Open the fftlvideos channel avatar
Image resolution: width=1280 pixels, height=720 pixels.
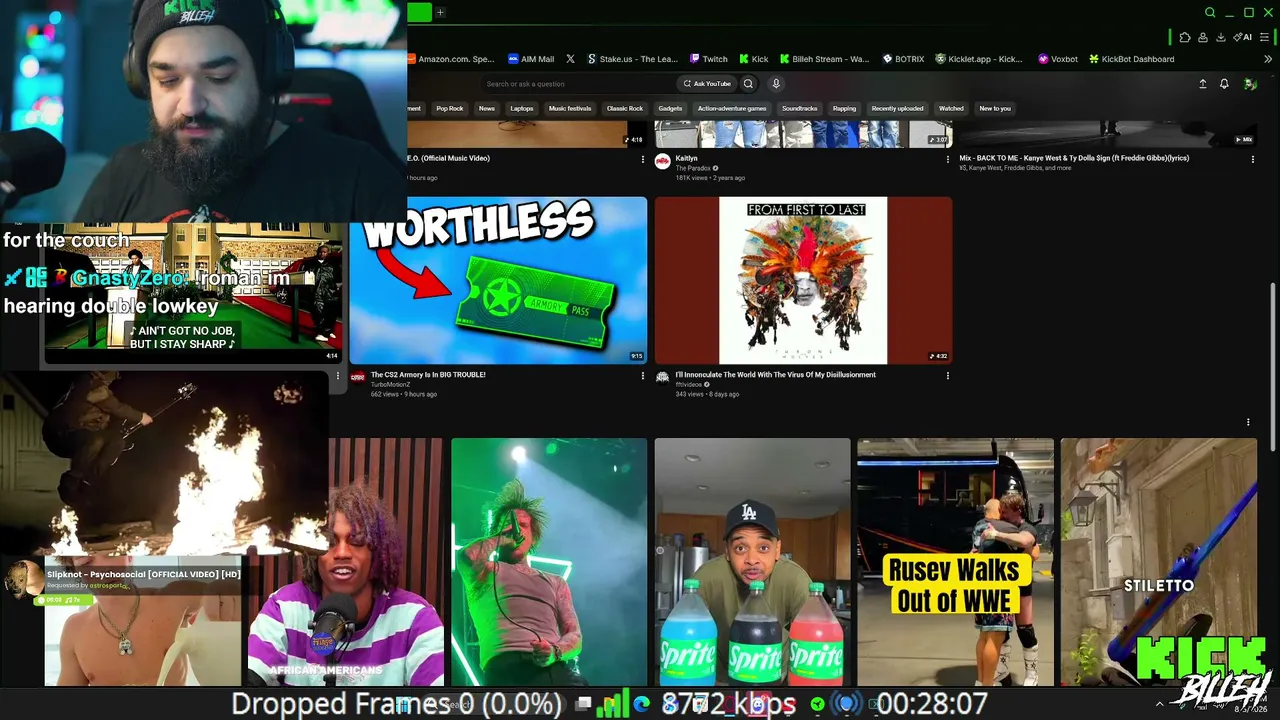click(662, 377)
